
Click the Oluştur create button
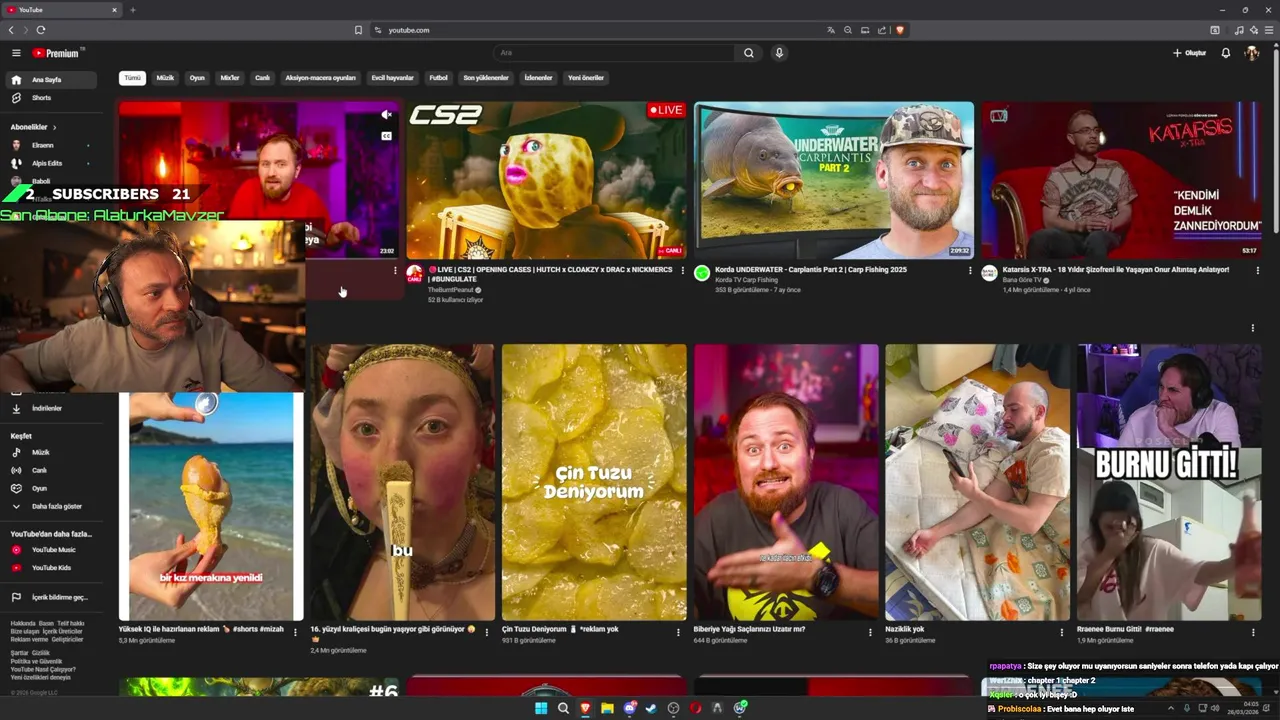(x=1190, y=53)
